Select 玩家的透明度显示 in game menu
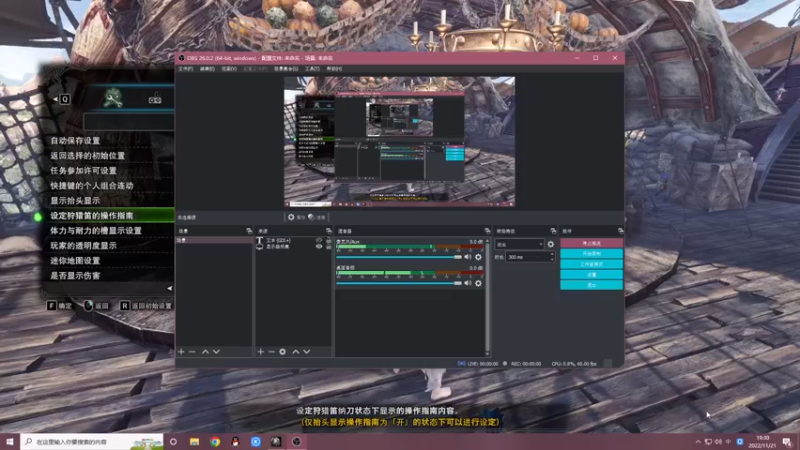The width and height of the screenshot is (800, 450). pyautogui.click(x=83, y=245)
